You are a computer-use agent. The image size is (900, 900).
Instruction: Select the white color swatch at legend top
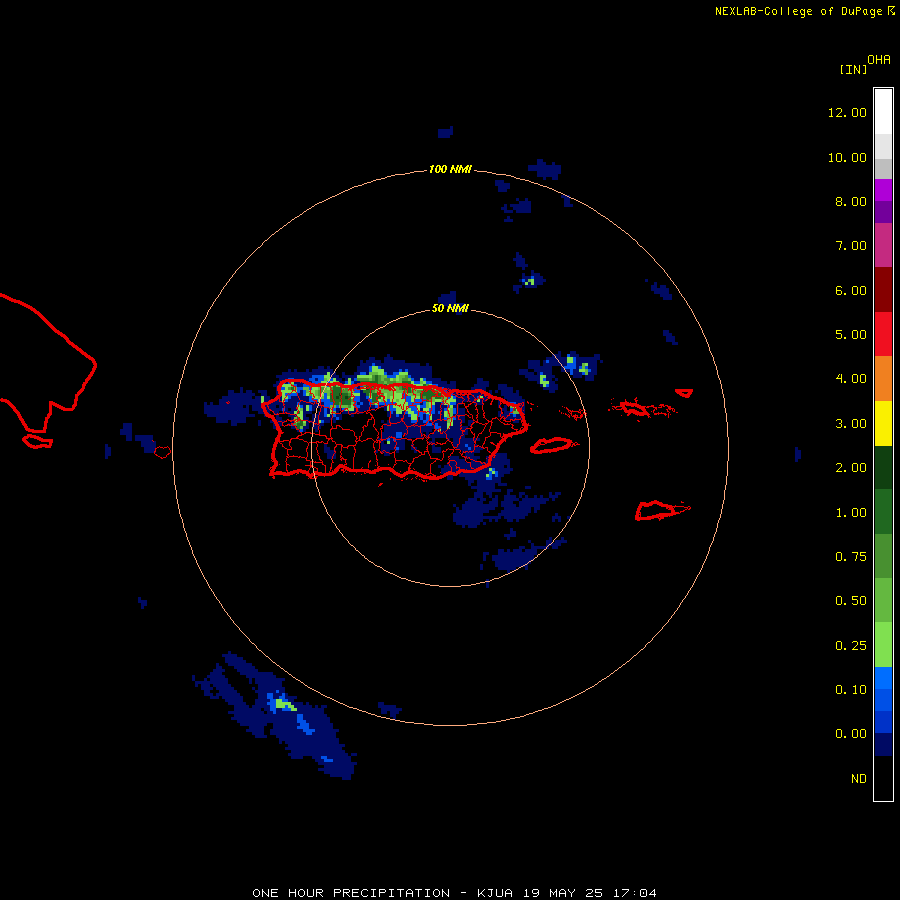click(x=883, y=112)
